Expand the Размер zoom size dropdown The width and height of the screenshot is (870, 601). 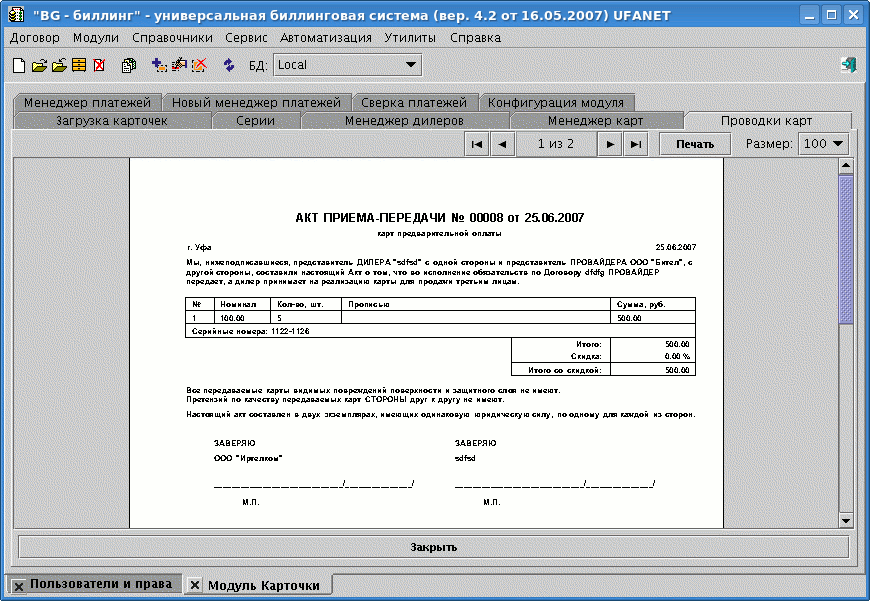[824, 144]
